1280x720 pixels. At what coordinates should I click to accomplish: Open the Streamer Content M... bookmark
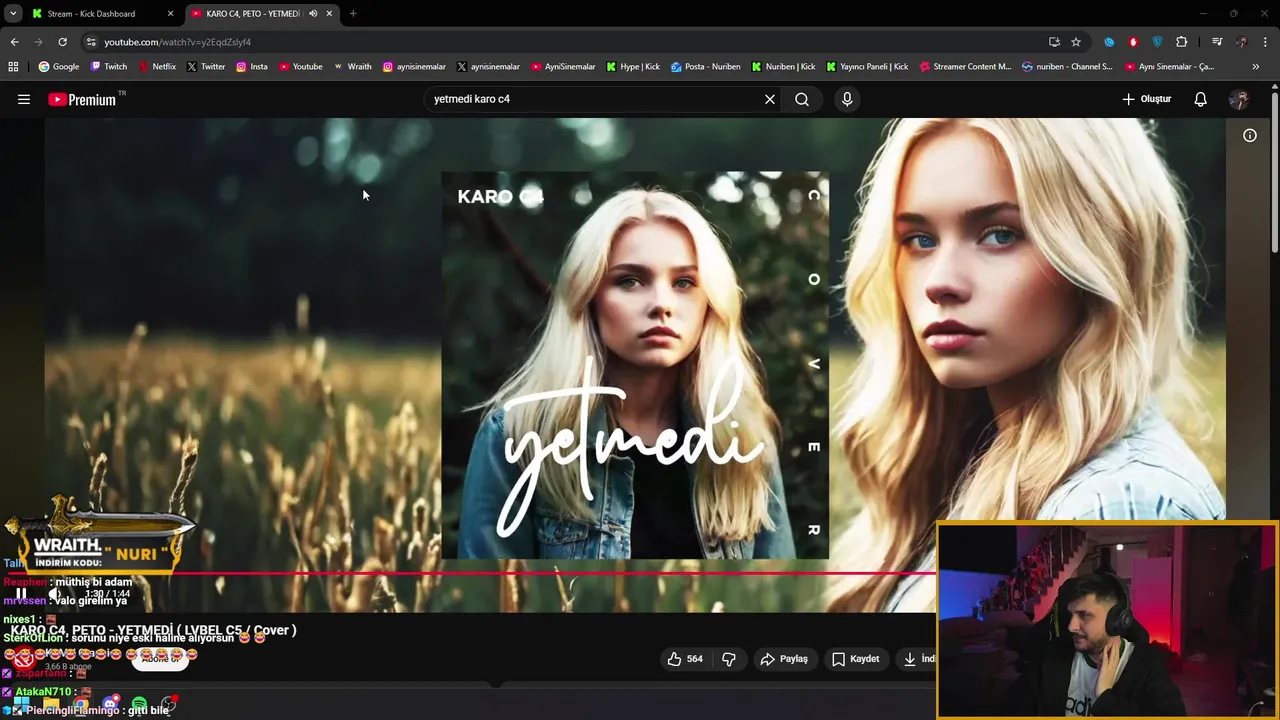pyautogui.click(x=965, y=67)
